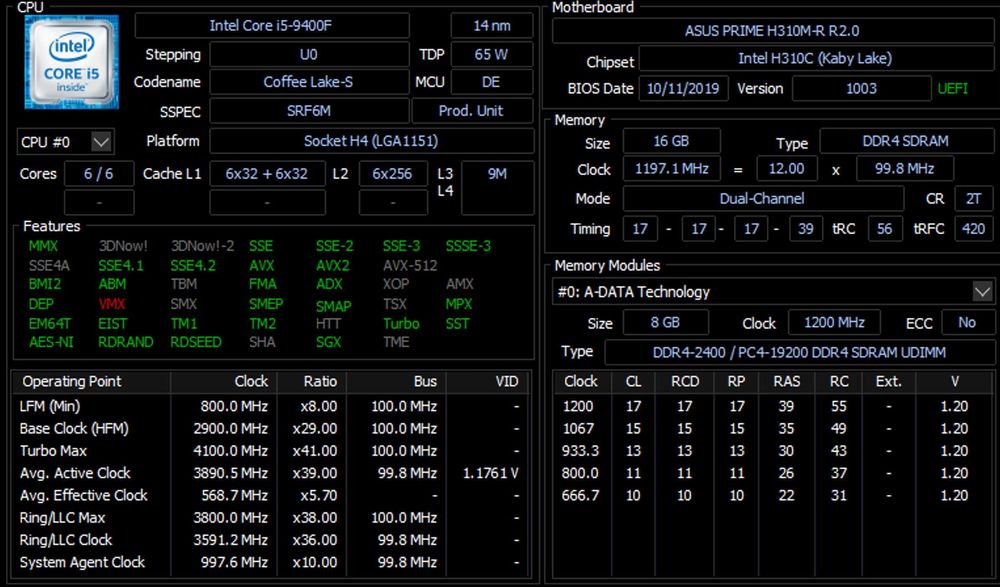
Task: Click the Turbo feature flag
Action: (401, 323)
